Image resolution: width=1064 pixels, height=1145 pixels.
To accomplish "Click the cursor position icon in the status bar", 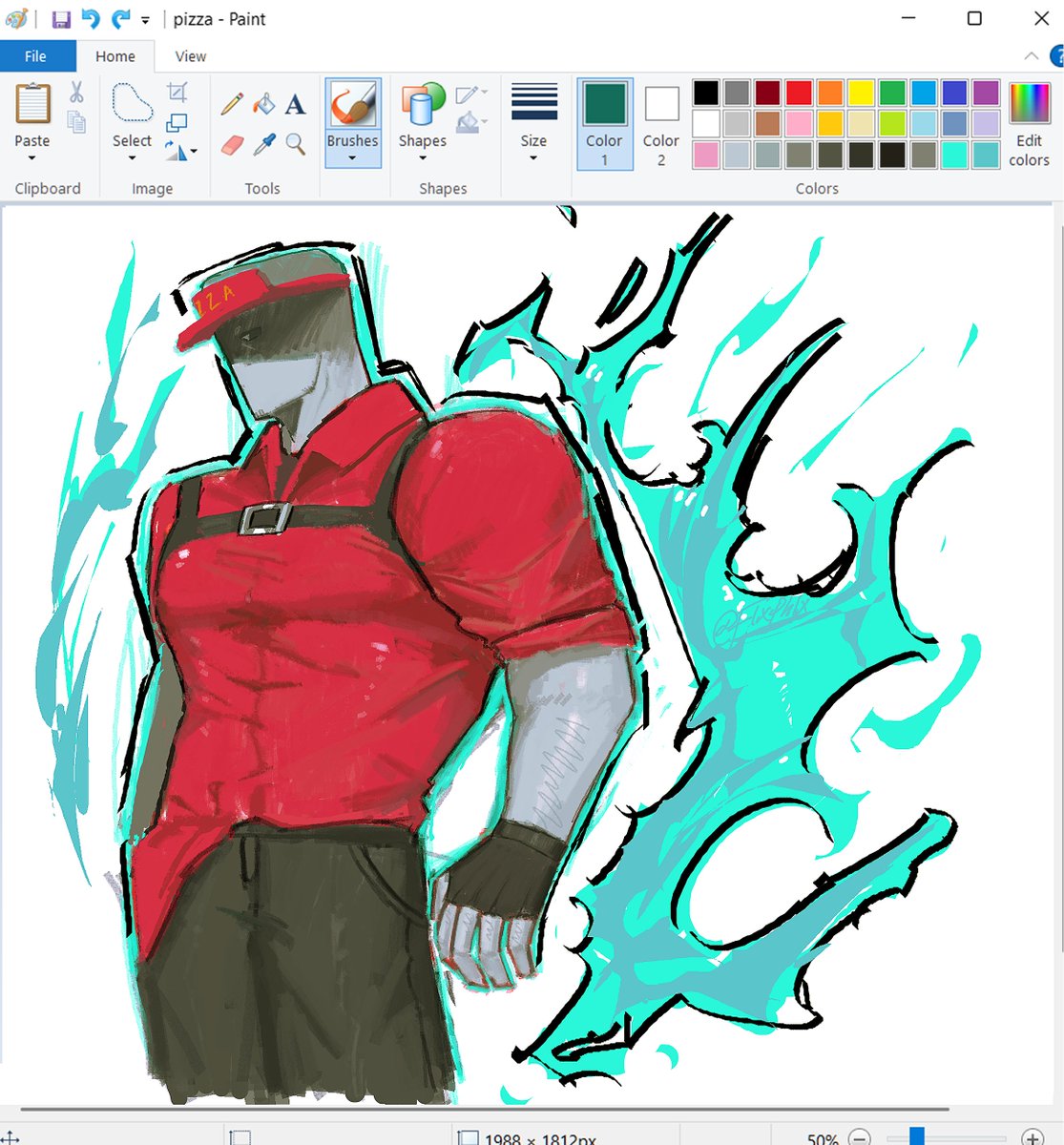I will tap(10, 1138).
